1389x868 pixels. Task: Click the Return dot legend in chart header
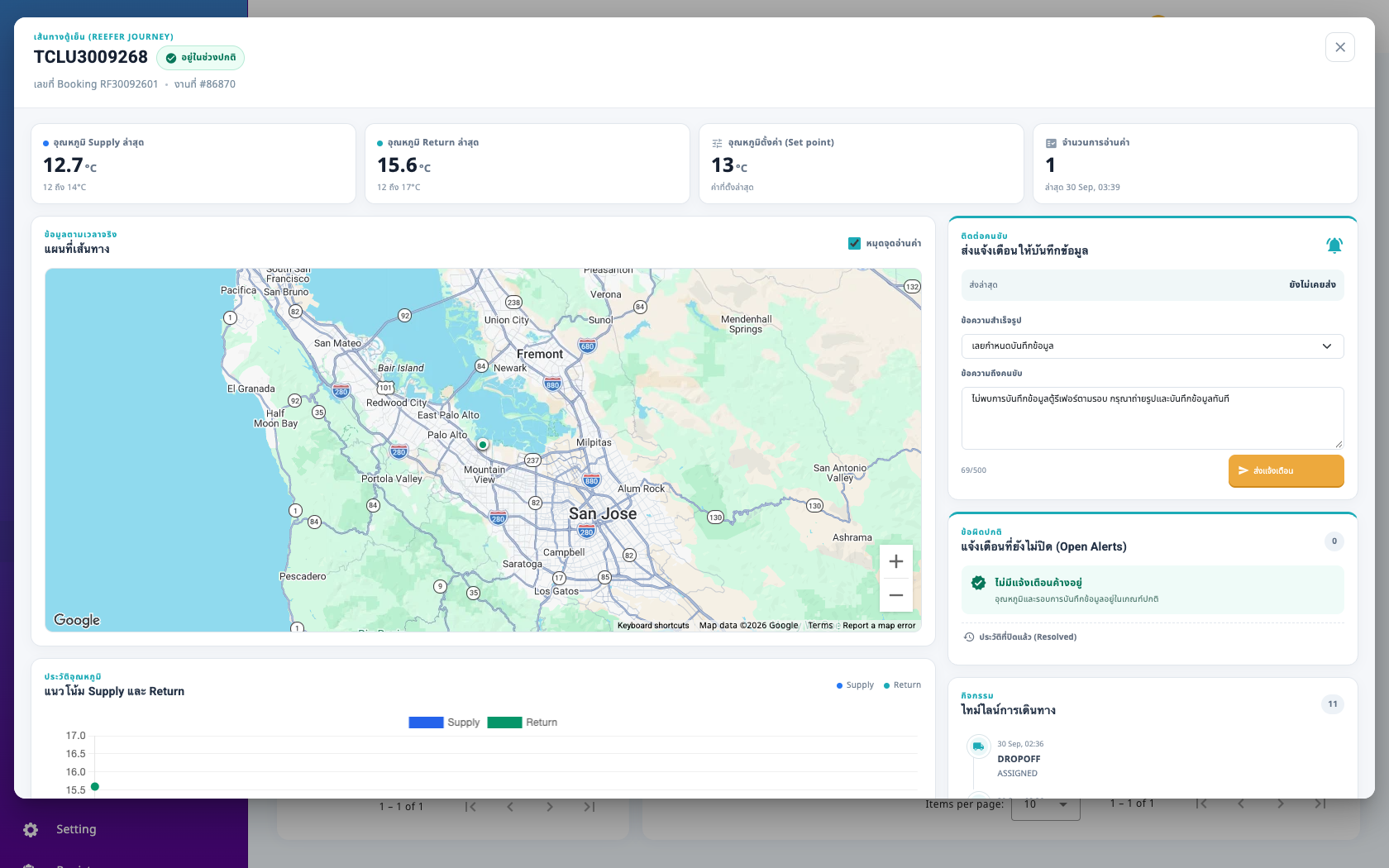(x=902, y=685)
